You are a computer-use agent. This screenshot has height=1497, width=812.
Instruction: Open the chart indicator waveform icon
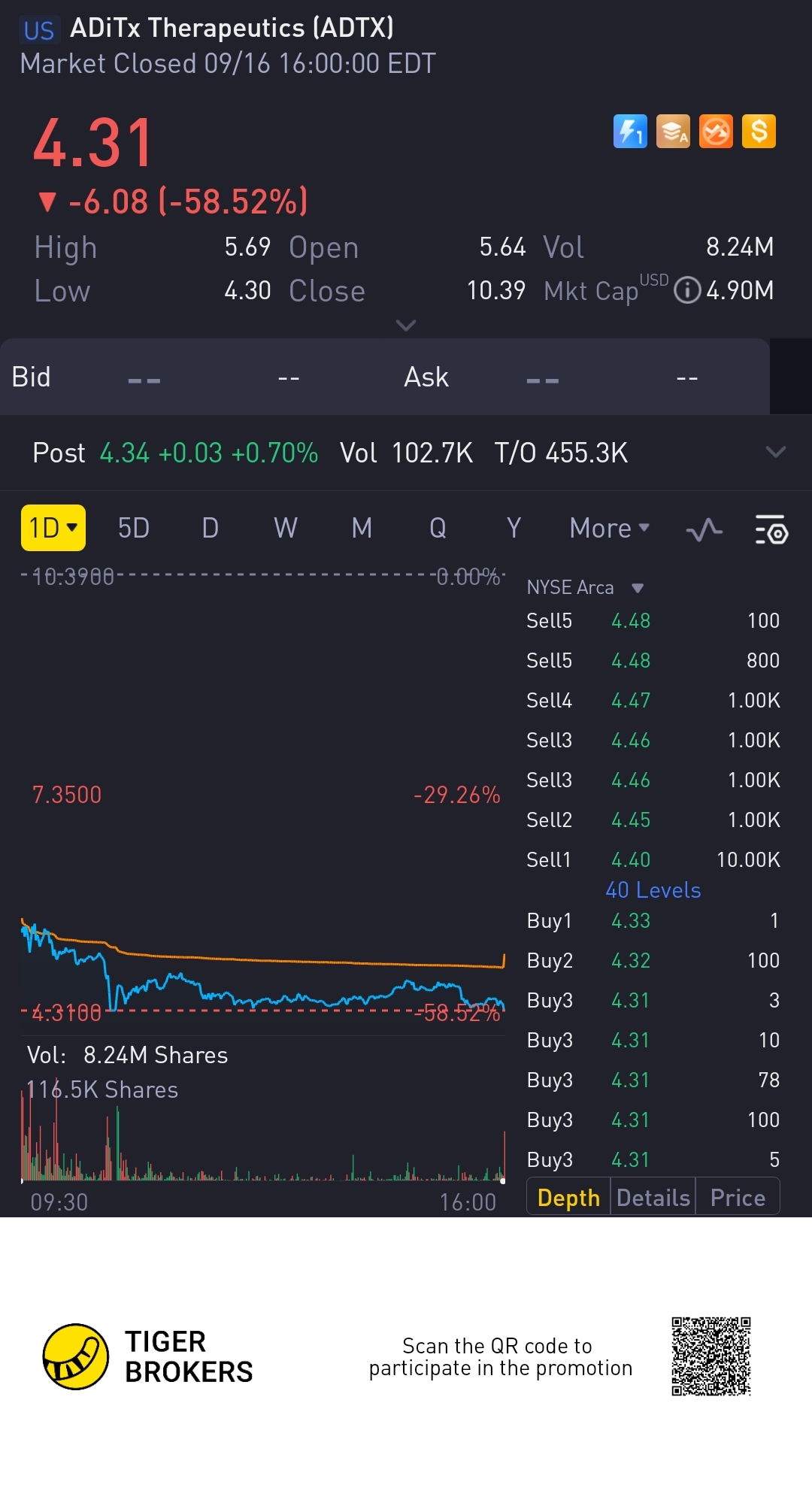coord(704,530)
